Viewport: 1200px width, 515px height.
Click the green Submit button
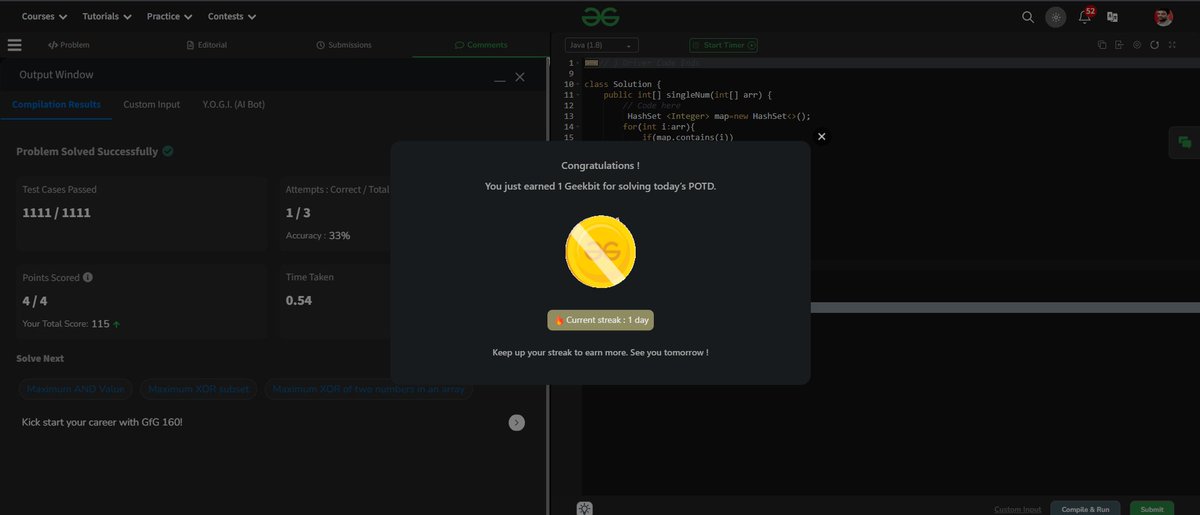click(x=1151, y=509)
